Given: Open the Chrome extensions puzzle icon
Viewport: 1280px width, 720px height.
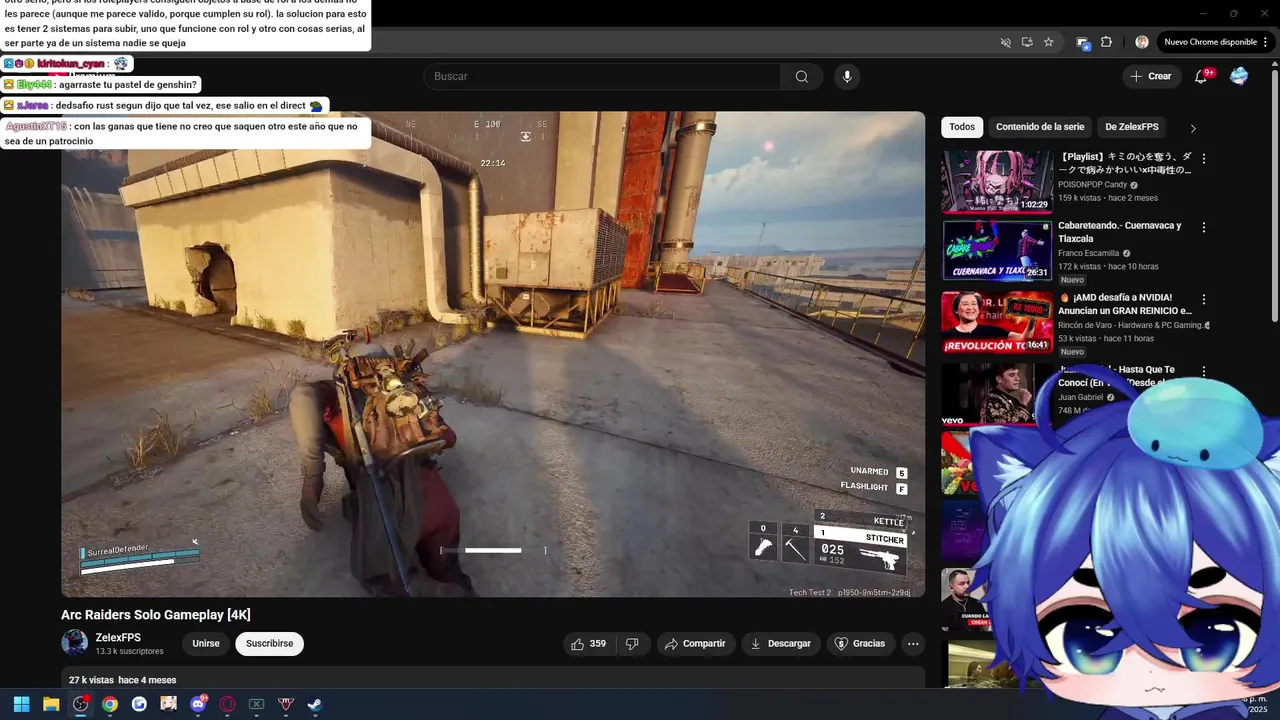Looking at the screenshot, I should pos(1106,42).
